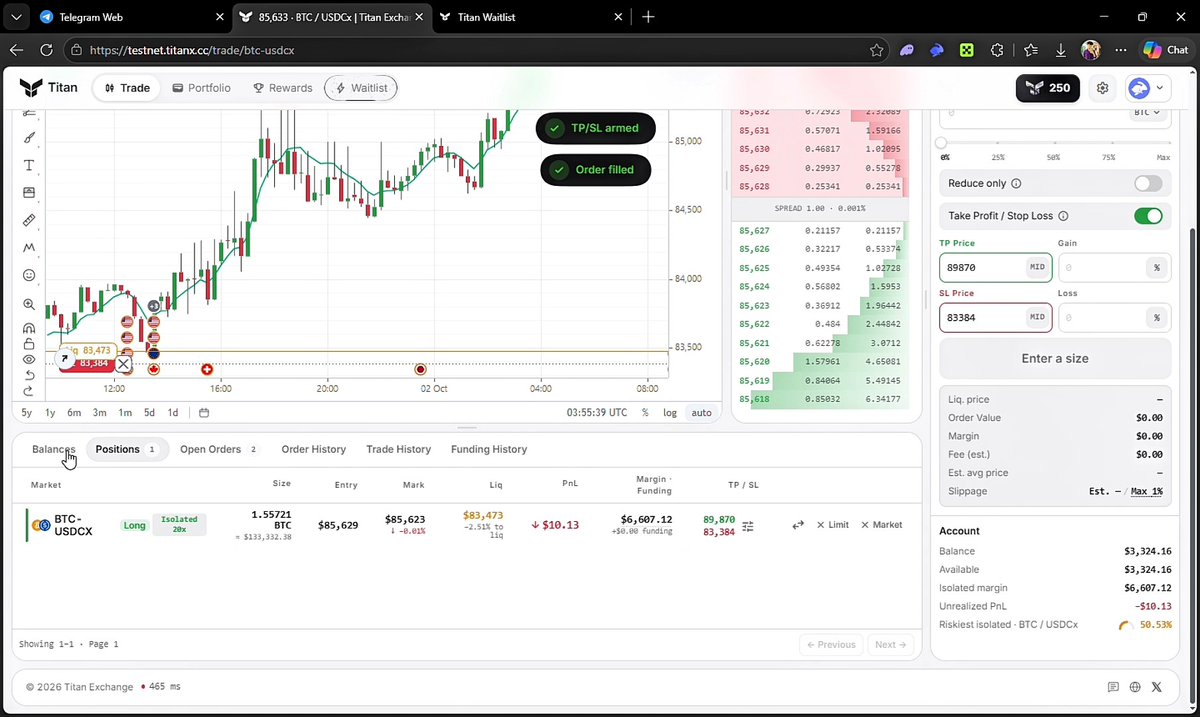Image resolution: width=1200 pixels, height=717 pixels.
Task: Open the exchange settings gear
Action: click(x=1102, y=88)
